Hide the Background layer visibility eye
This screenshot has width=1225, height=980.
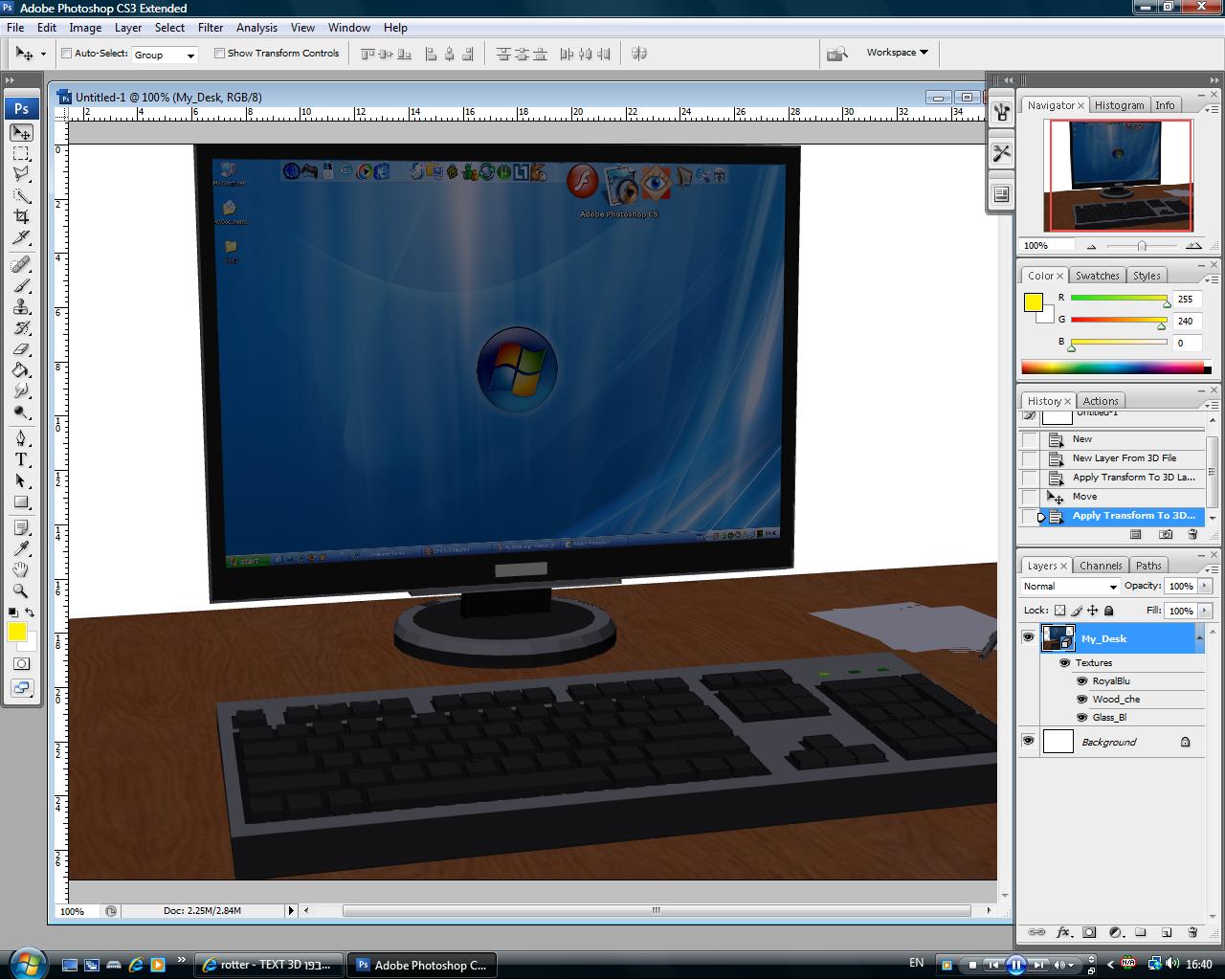1028,742
